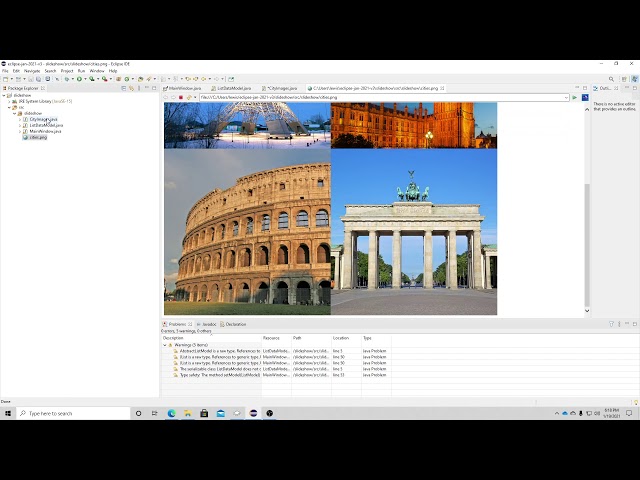Open the Navigate menu

32,71
